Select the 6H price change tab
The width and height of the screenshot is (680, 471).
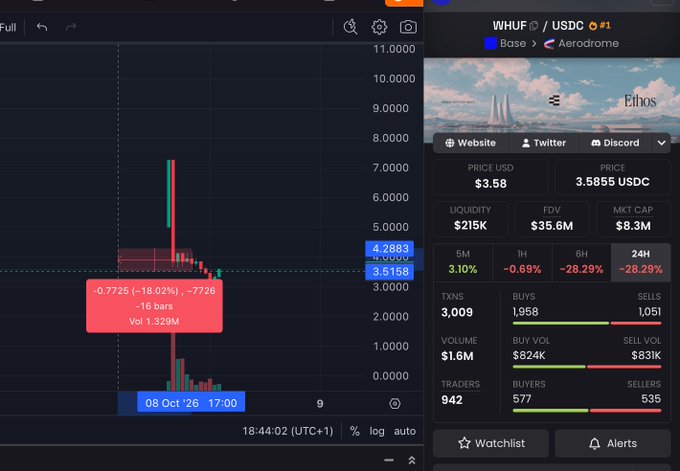coord(581,262)
